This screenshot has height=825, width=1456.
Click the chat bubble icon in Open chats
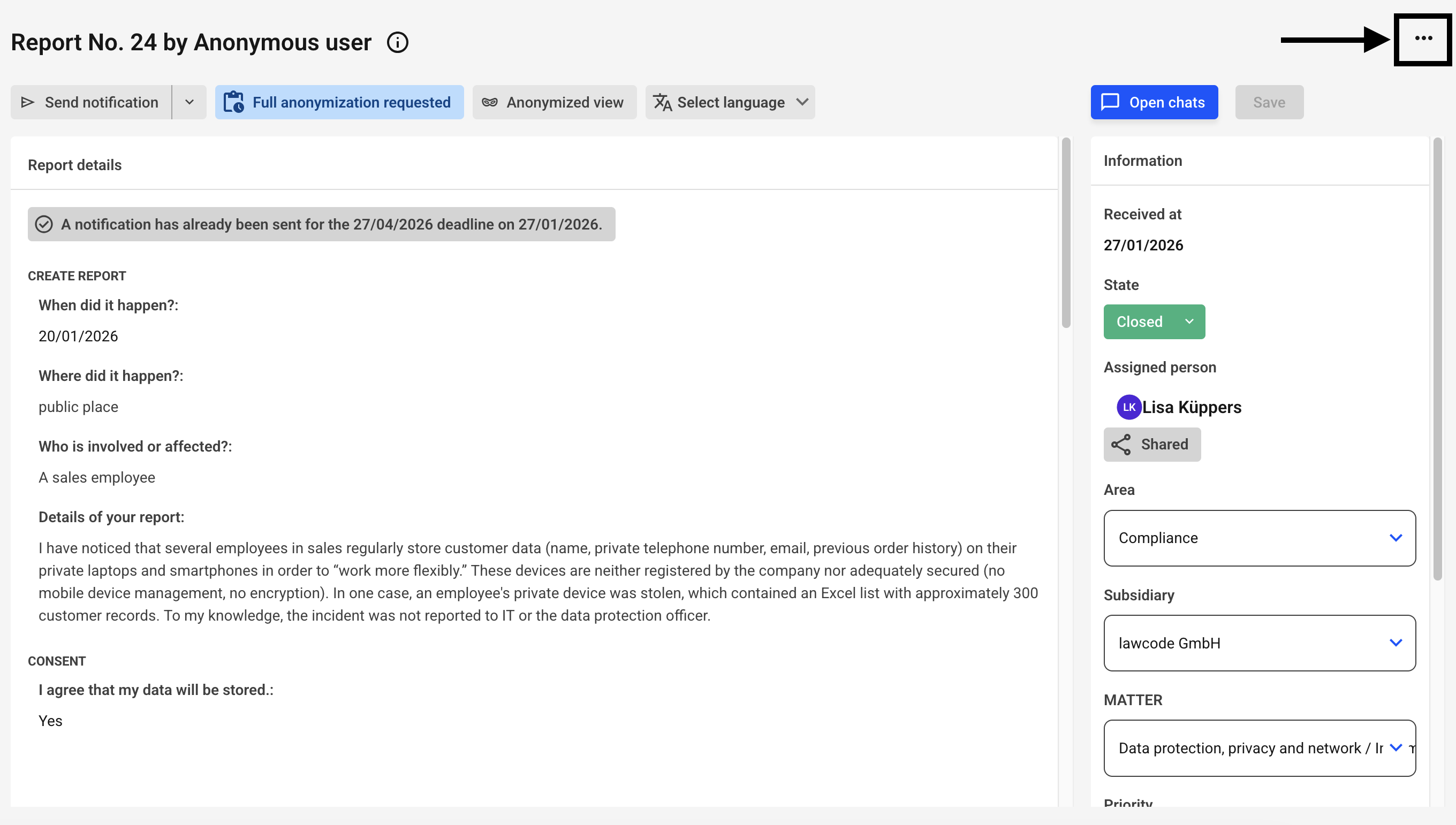point(1110,102)
